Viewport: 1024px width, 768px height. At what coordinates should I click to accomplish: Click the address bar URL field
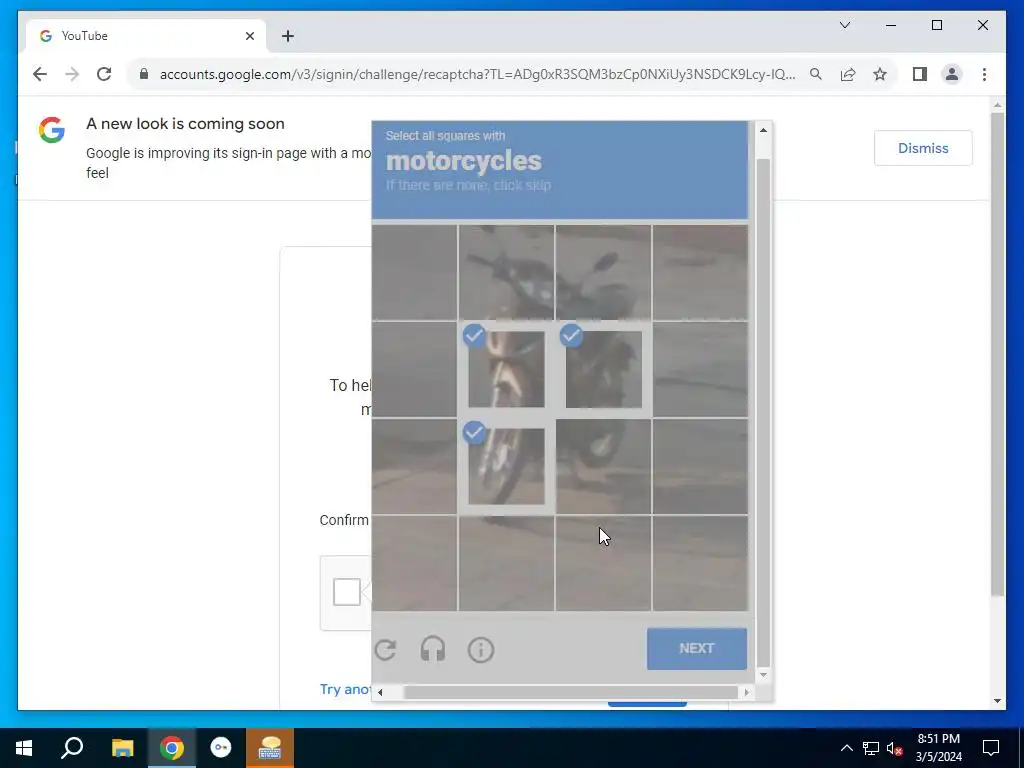click(477, 74)
